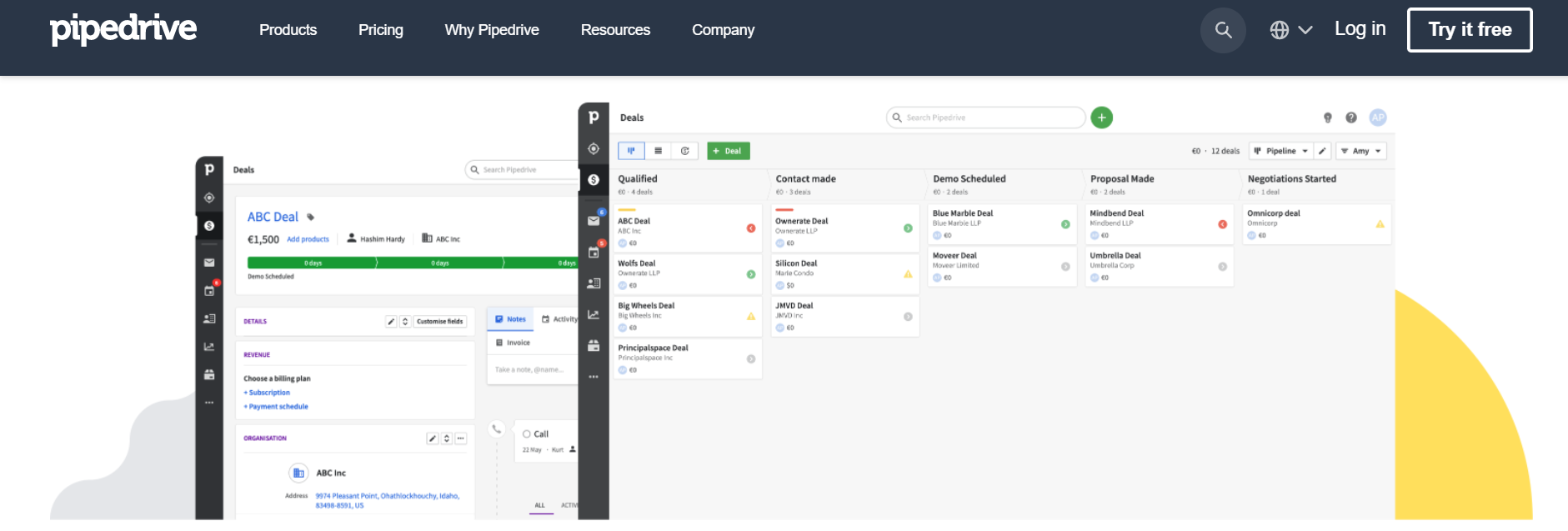Open the Log in link
Screen dimensions: 1568x531
click(x=1360, y=29)
